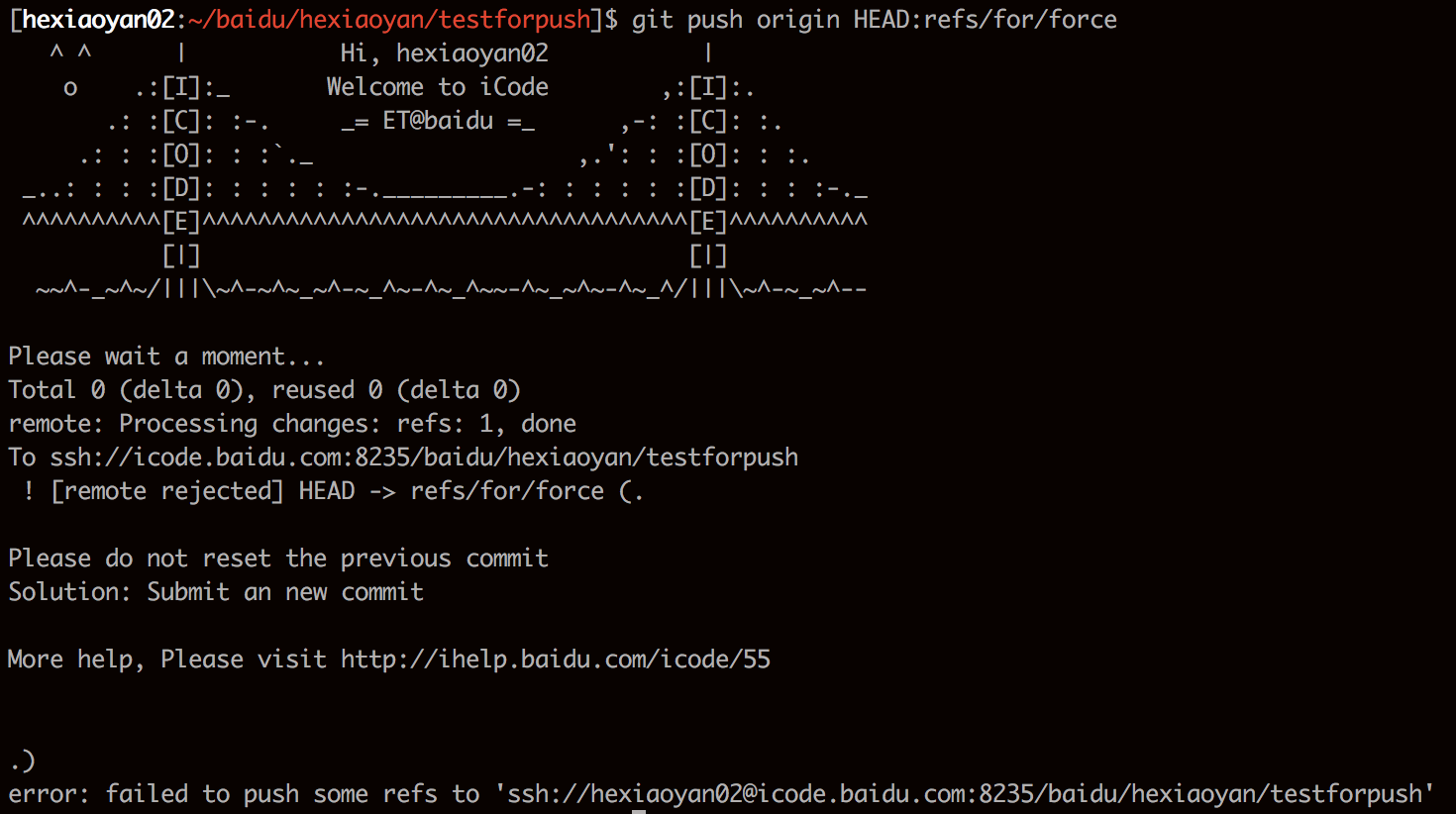Image resolution: width=1456 pixels, height=814 pixels.
Task: Click the "Total 0 (delta 0)" output line
Action: (264, 390)
